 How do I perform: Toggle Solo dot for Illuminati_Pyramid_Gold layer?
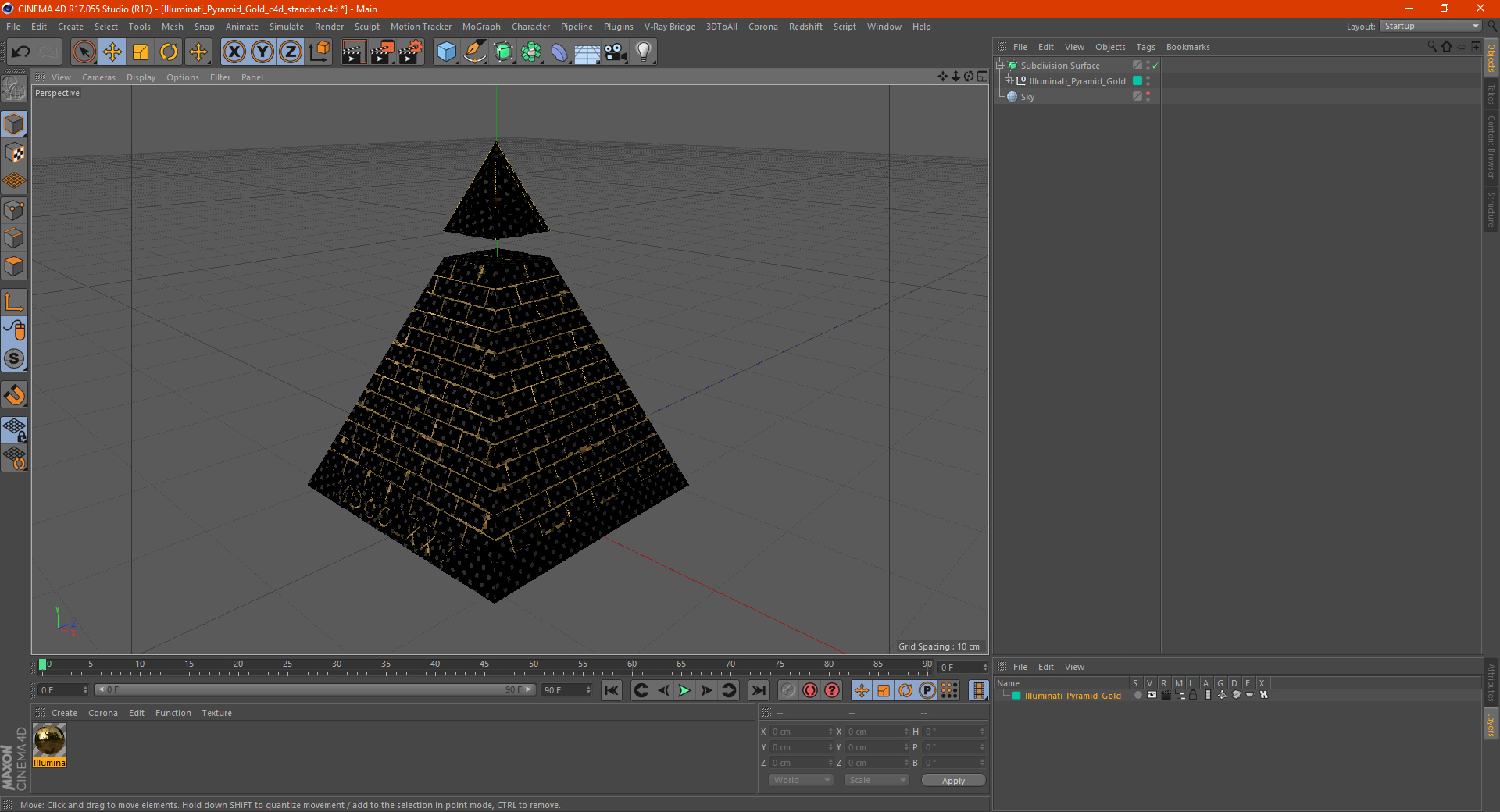point(1137,695)
